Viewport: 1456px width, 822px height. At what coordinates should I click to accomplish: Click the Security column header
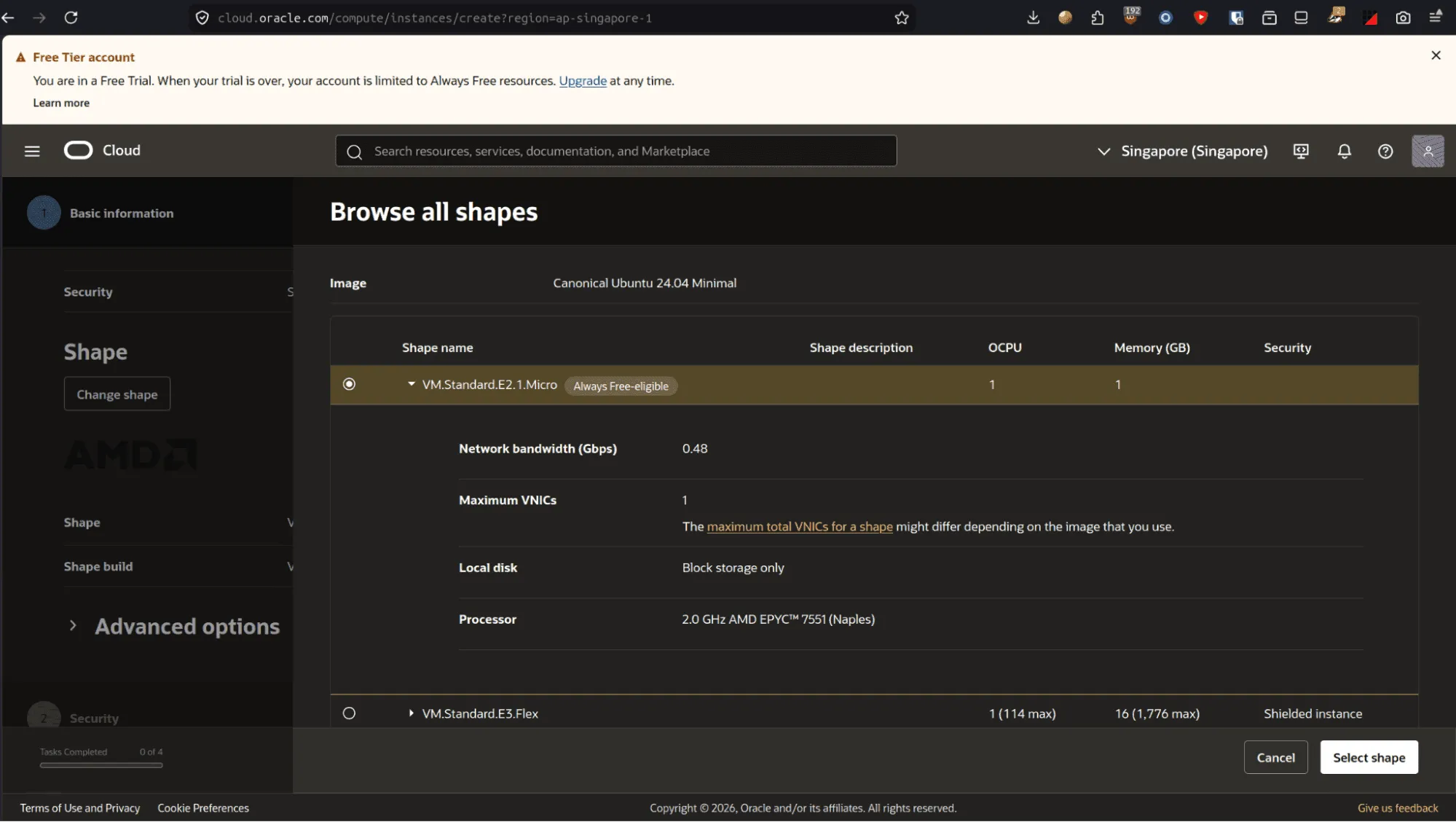(x=1287, y=348)
